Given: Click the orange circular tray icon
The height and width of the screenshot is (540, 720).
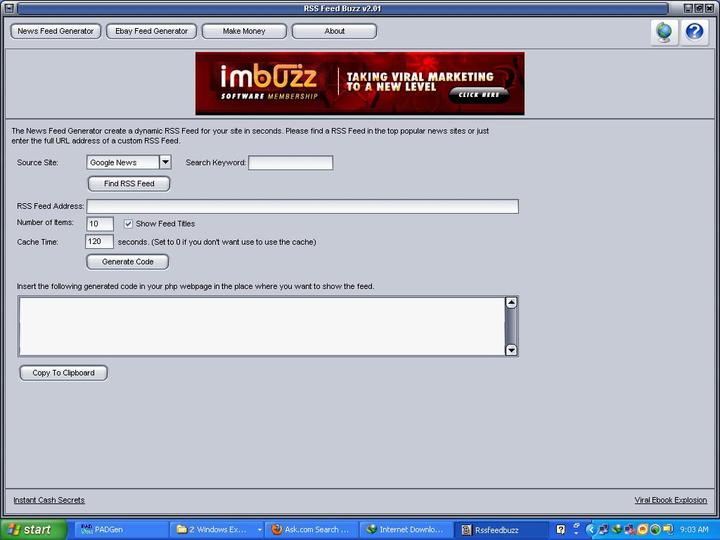Looking at the screenshot, I should point(642,529).
